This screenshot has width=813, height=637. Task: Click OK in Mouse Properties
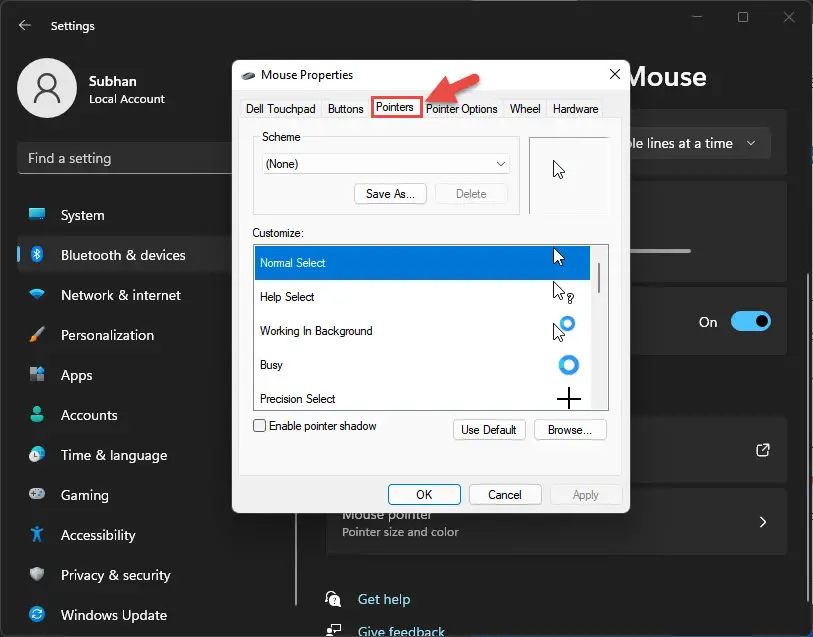tap(424, 494)
